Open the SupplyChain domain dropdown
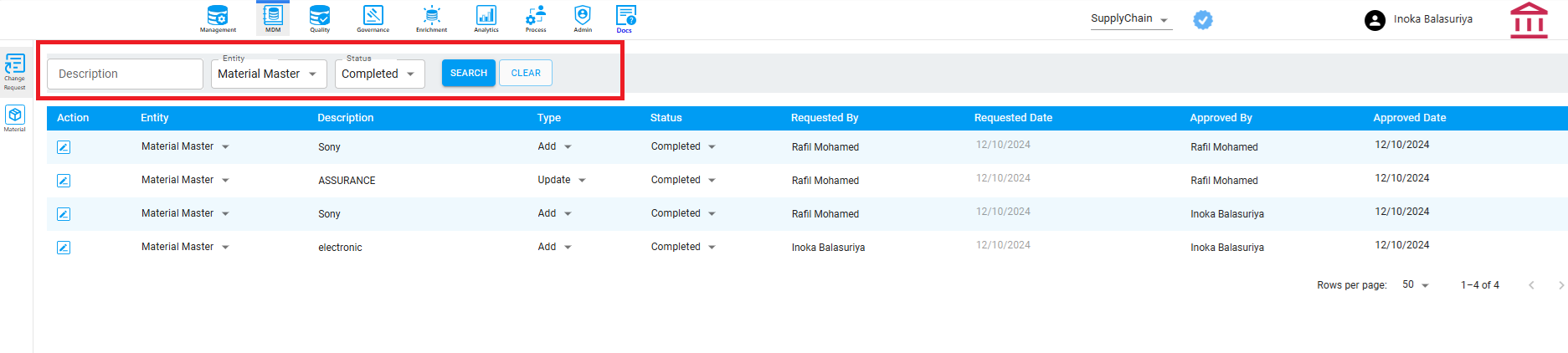The image size is (1568, 353). click(x=1131, y=19)
